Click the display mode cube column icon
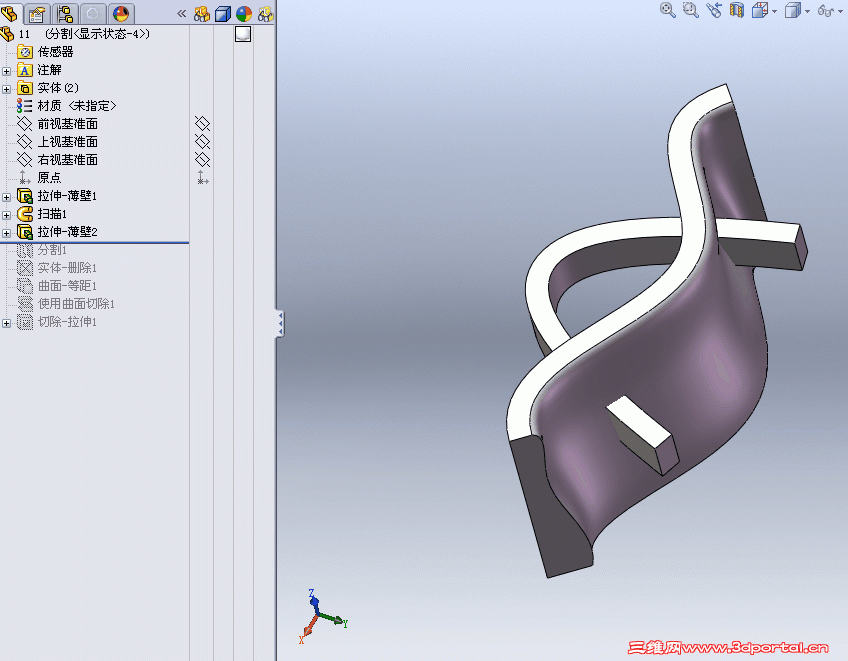The image size is (848, 661). pyautogui.click(x=223, y=14)
